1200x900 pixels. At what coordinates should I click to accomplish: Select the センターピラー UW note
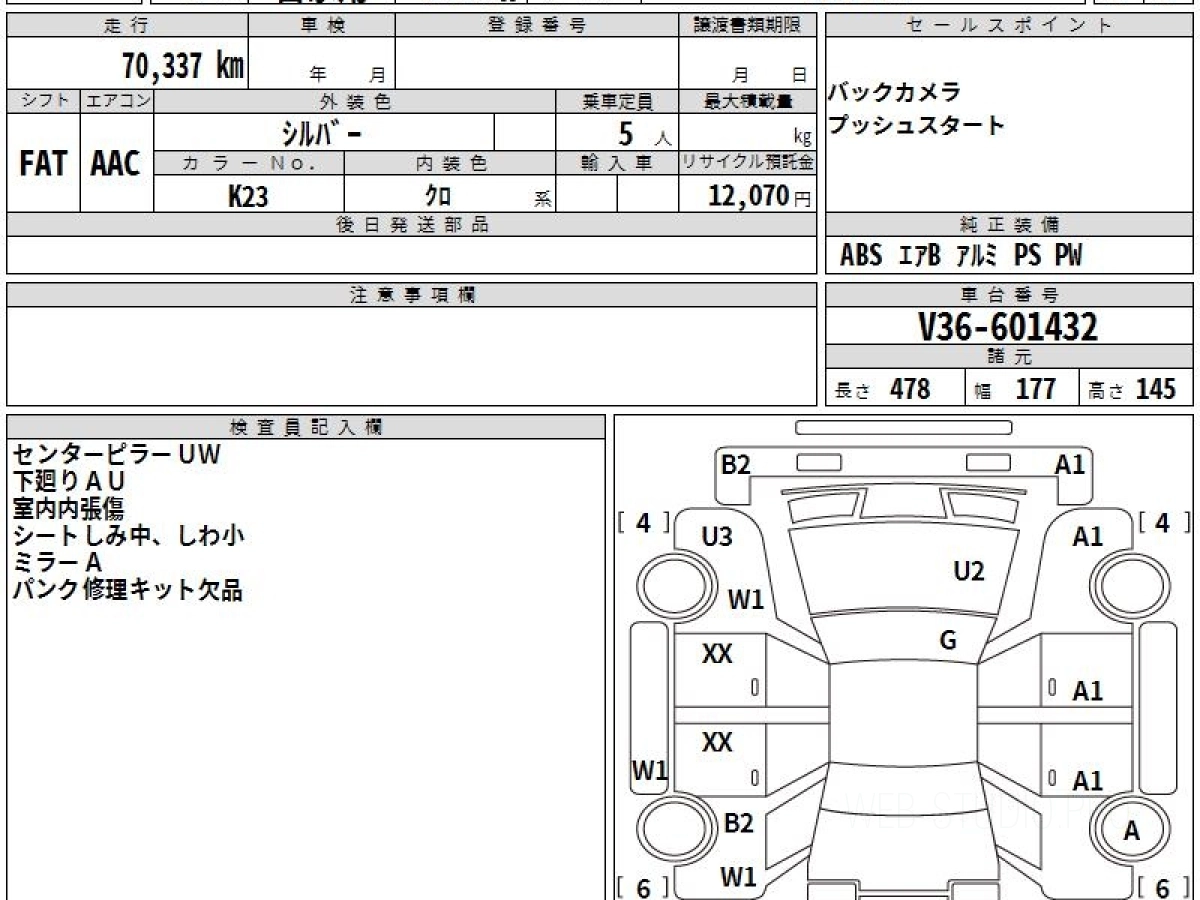(116, 455)
